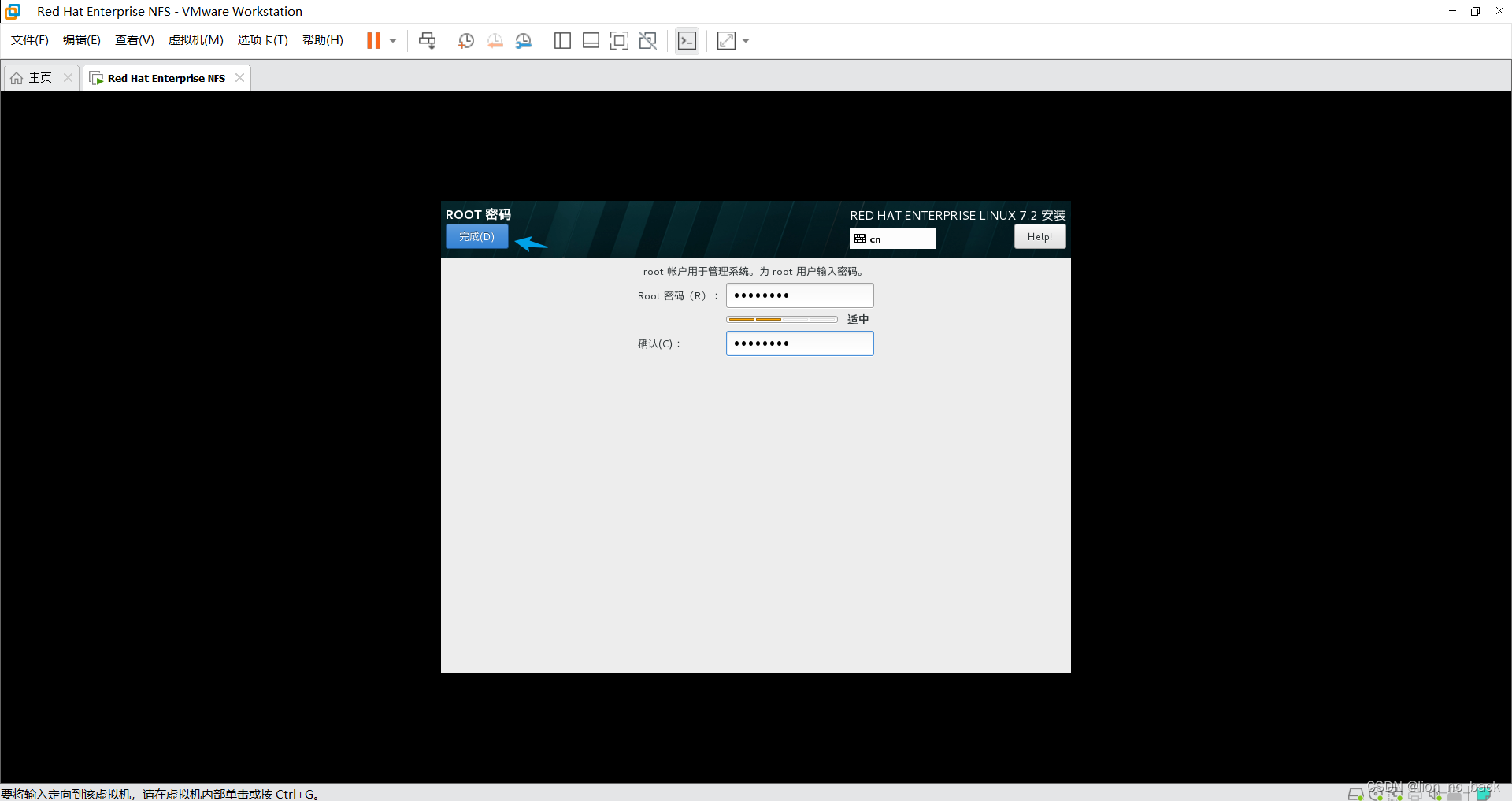Click the home tab house icon
This screenshot has width=1512, height=801.
click(x=17, y=78)
